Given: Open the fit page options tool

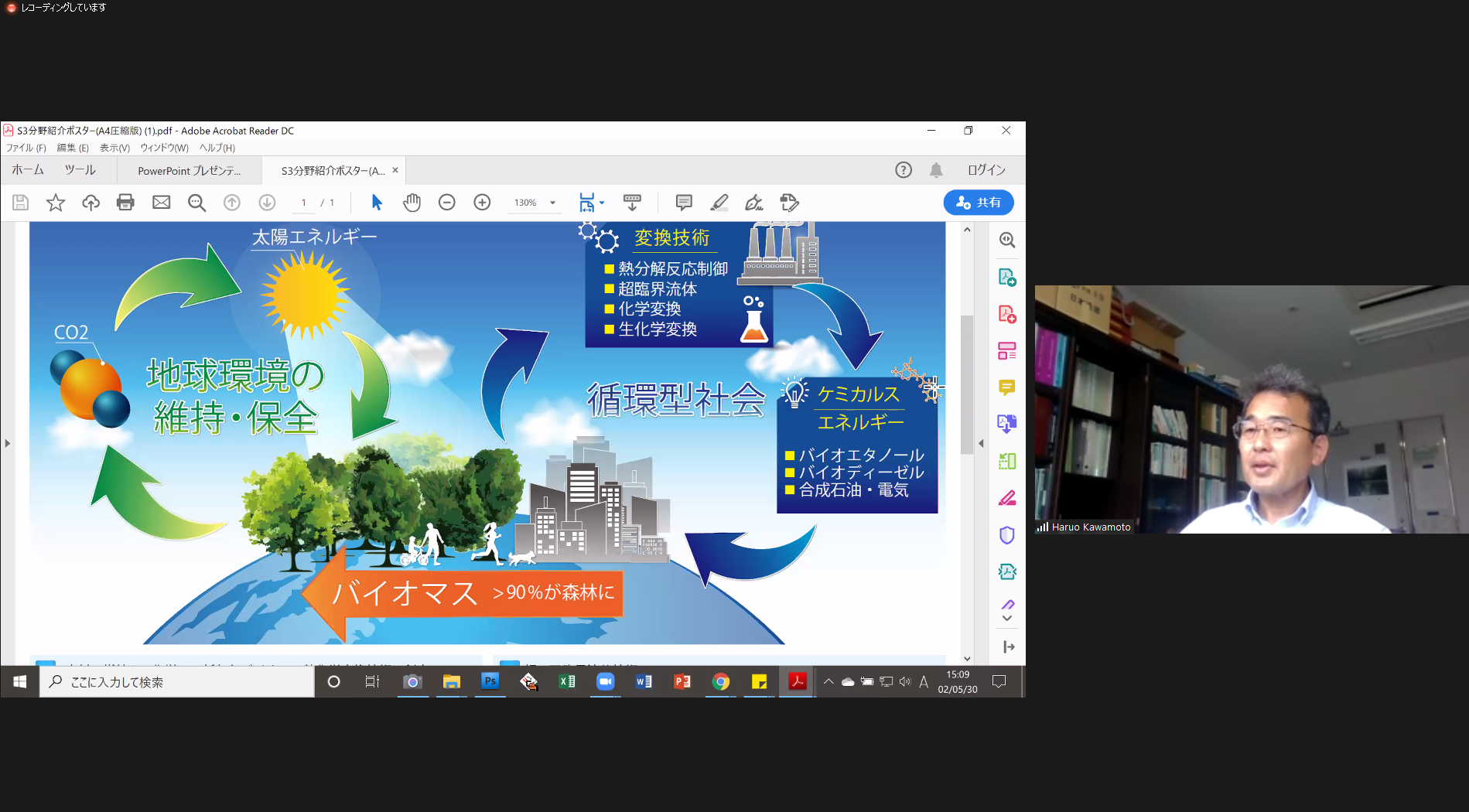Looking at the screenshot, I should (x=587, y=203).
